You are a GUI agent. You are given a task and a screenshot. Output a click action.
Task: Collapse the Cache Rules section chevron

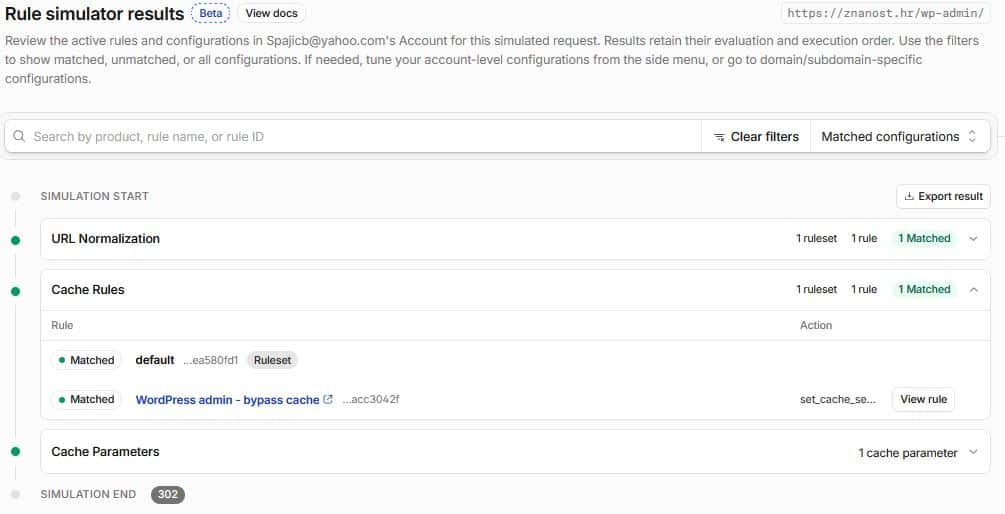pyautogui.click(x=973, y=290)
